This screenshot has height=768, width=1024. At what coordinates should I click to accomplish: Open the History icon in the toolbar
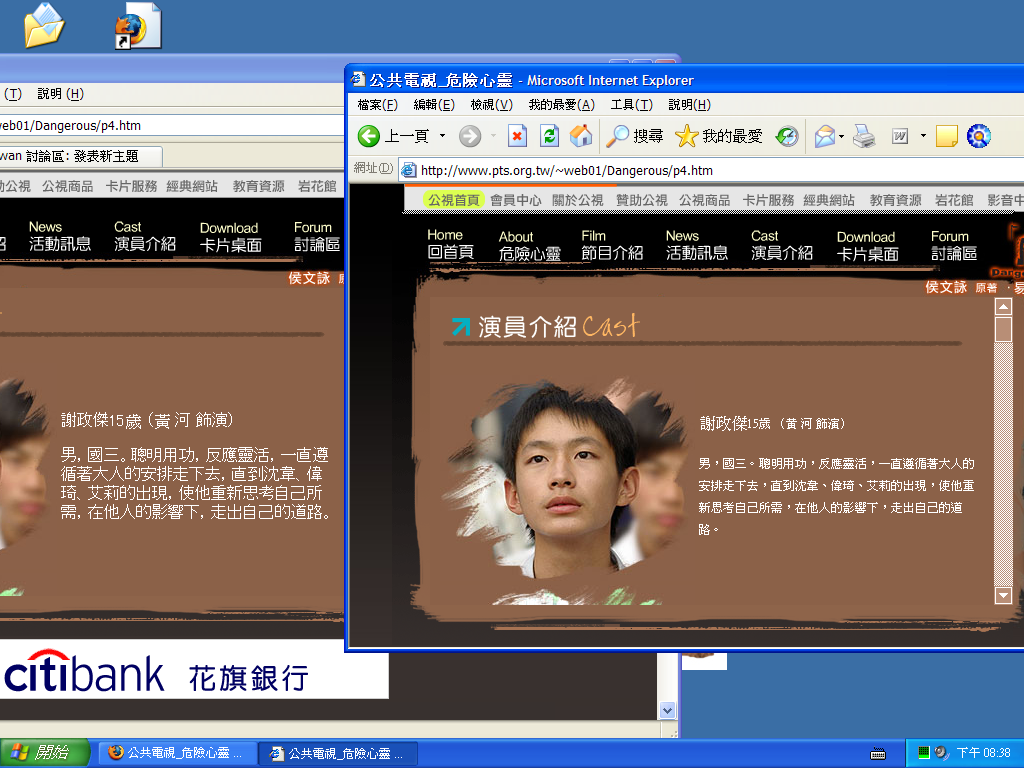pos(788,136)
